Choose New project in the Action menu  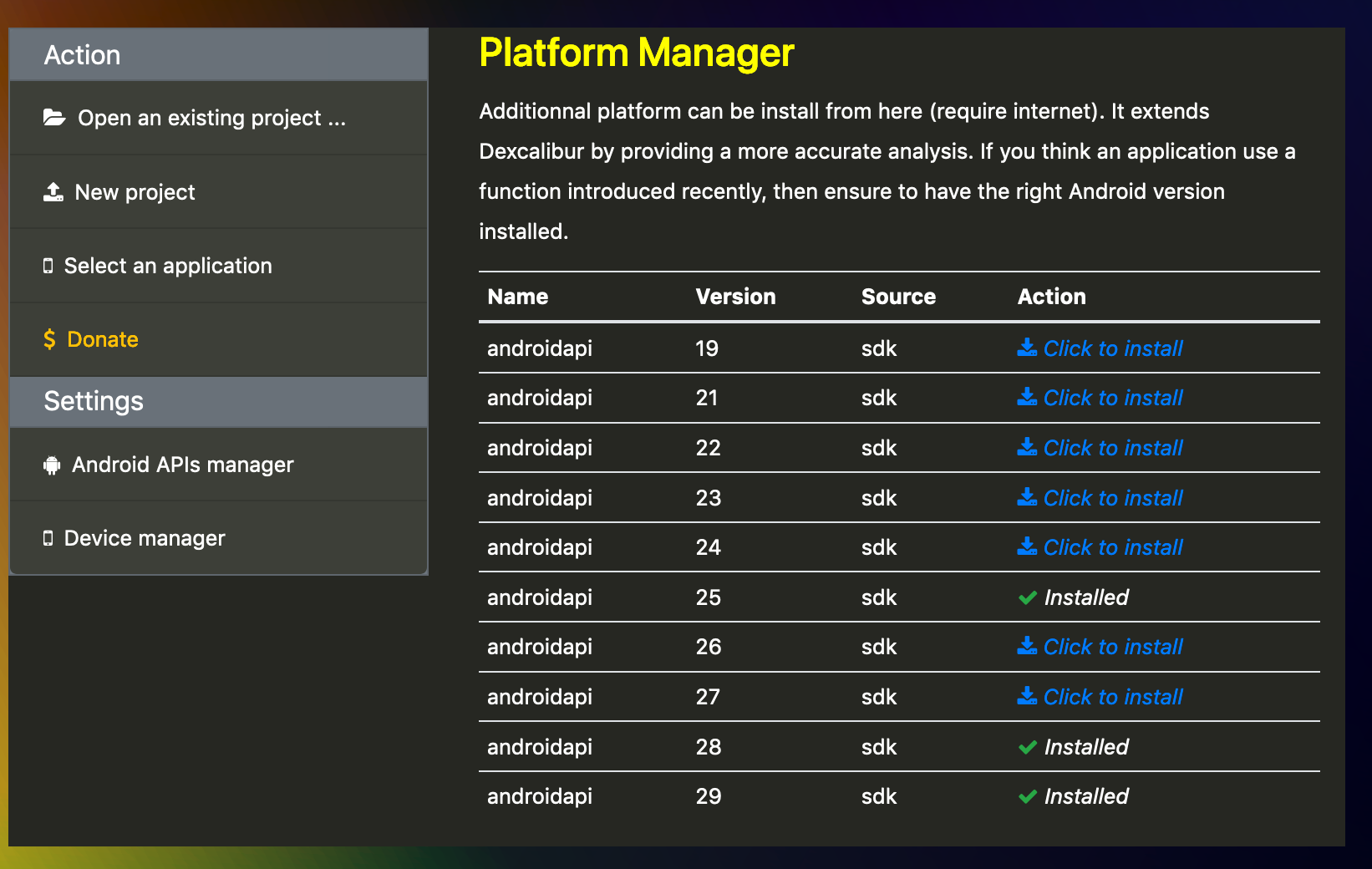218,192
